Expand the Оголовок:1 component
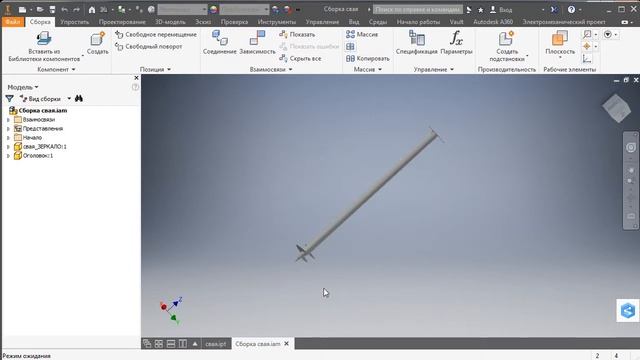 8,156
